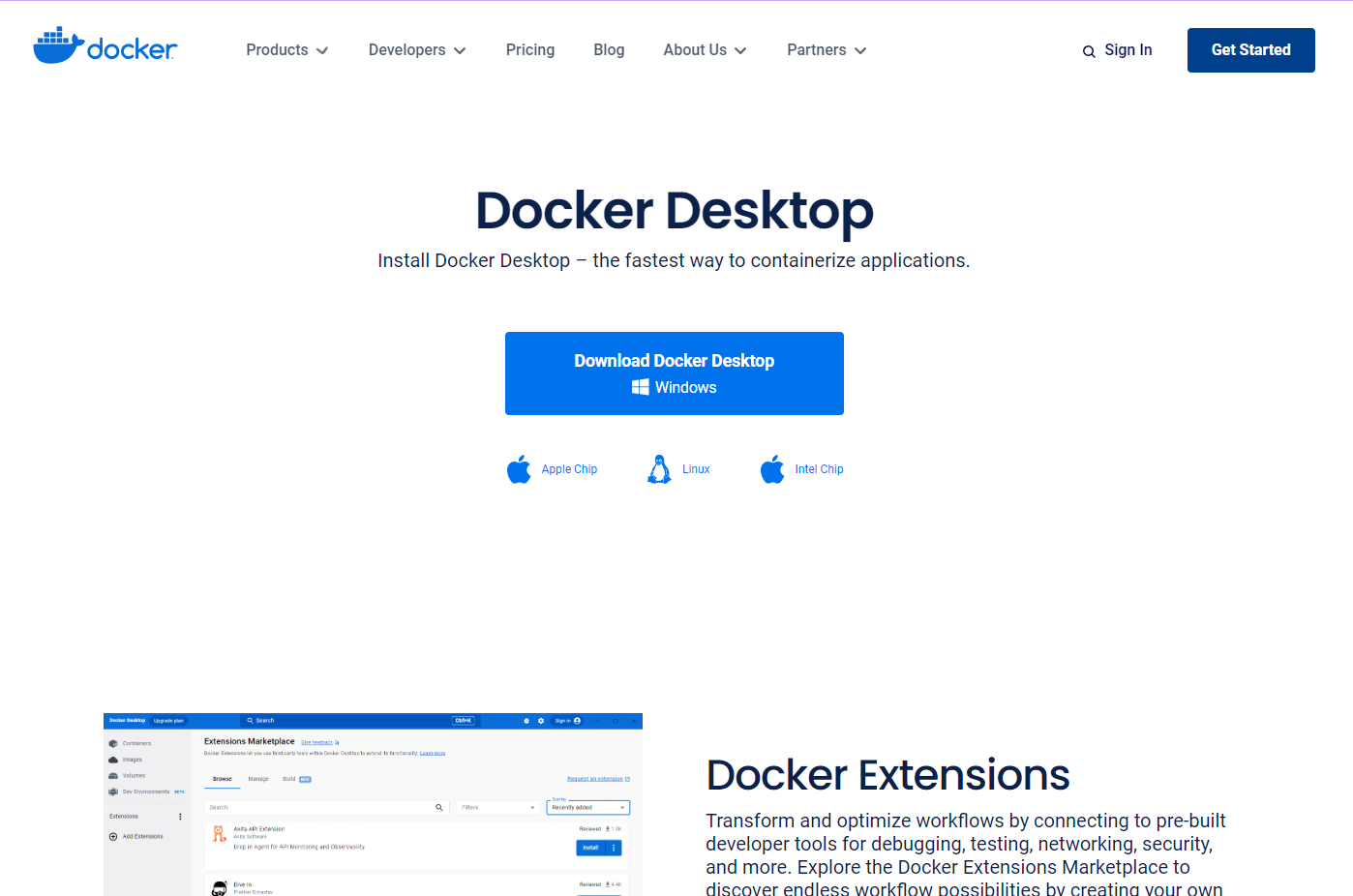Open the Extensions kebab menu in preview sidebar
1353x896 pixels.
[180, 817]
